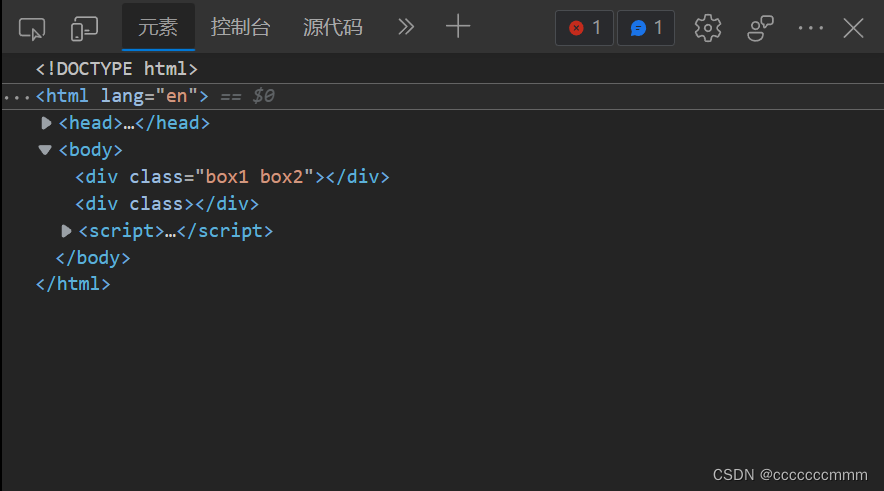The image size is (884, 491).
Task: Open the blue message counter badge
Action: [646, 28]
